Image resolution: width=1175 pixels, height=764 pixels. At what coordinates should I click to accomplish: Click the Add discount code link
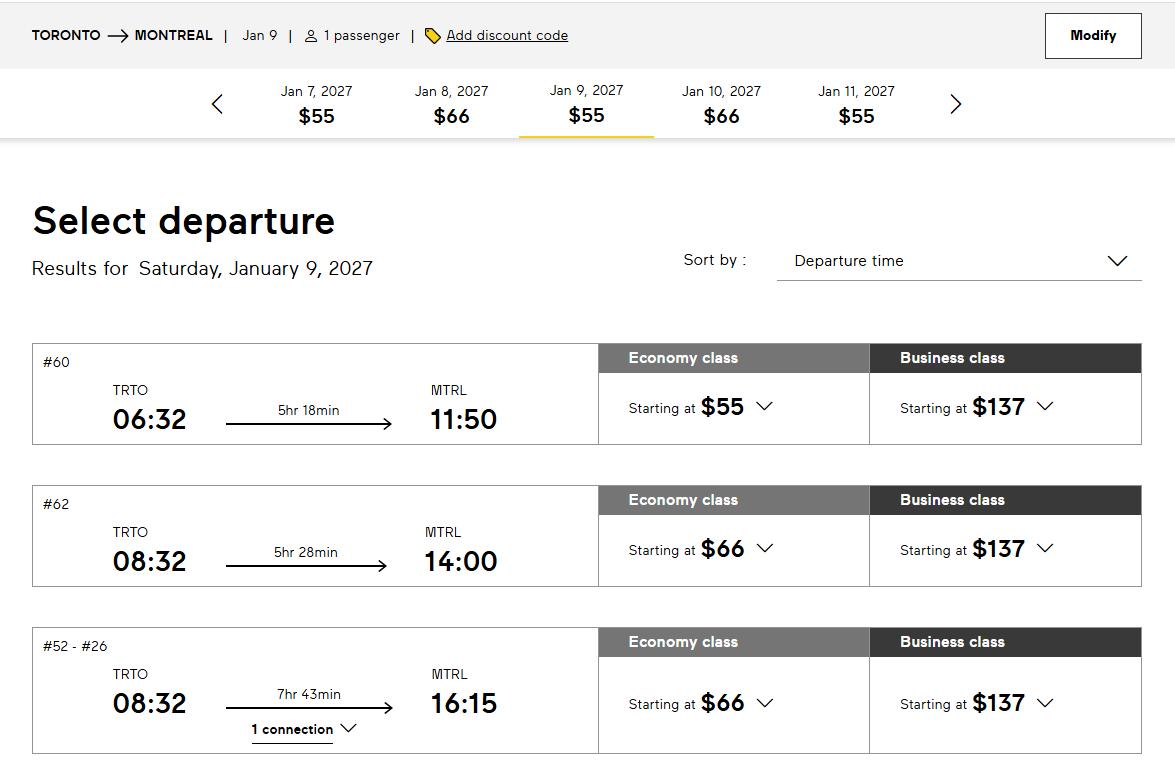pyautogui.click(x=507, y=36)
